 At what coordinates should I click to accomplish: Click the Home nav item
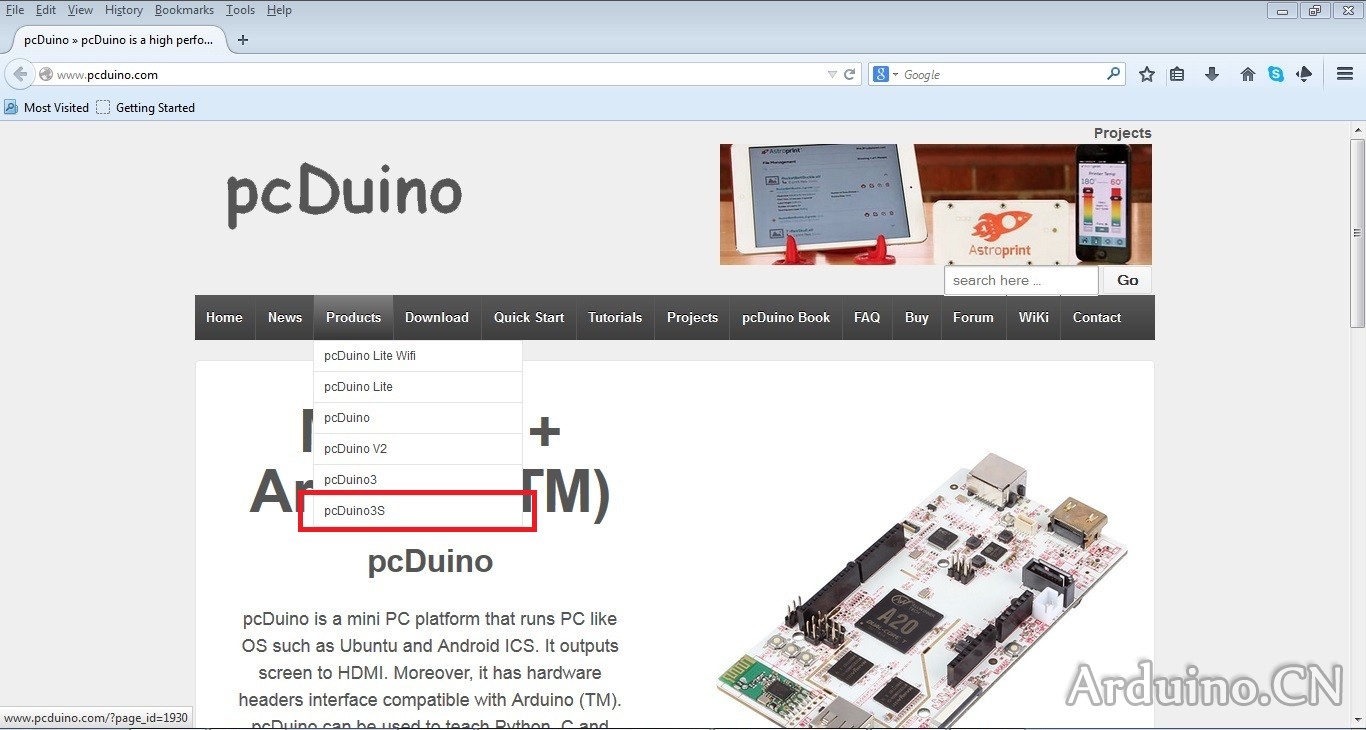pos(224,317)
